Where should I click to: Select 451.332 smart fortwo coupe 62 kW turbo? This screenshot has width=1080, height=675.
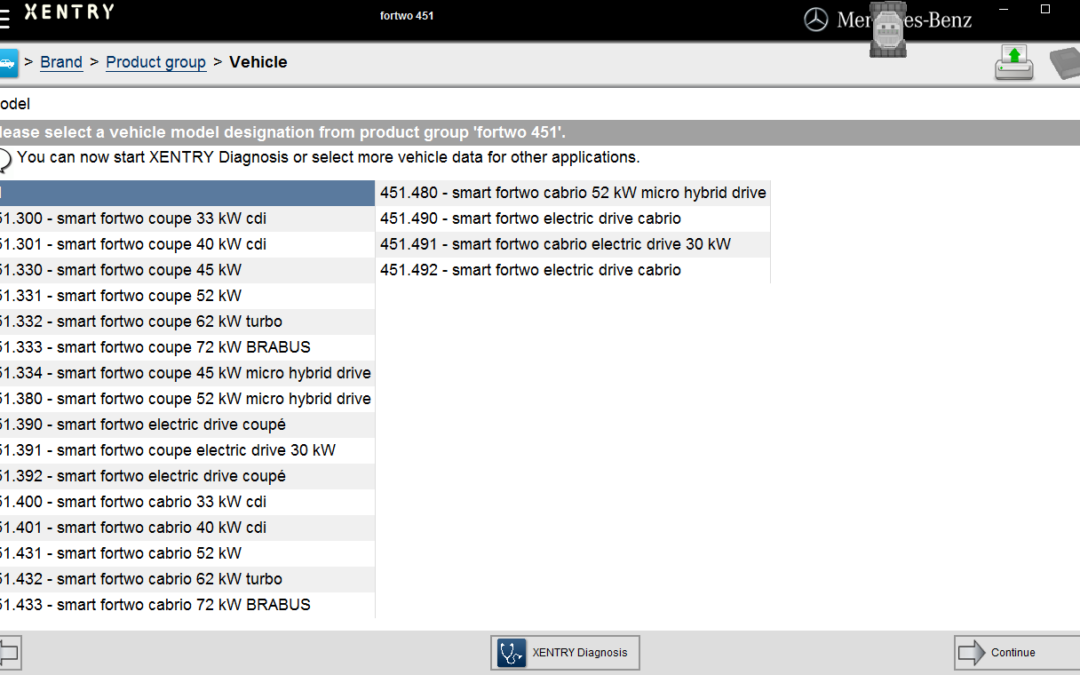coord(187,322)
